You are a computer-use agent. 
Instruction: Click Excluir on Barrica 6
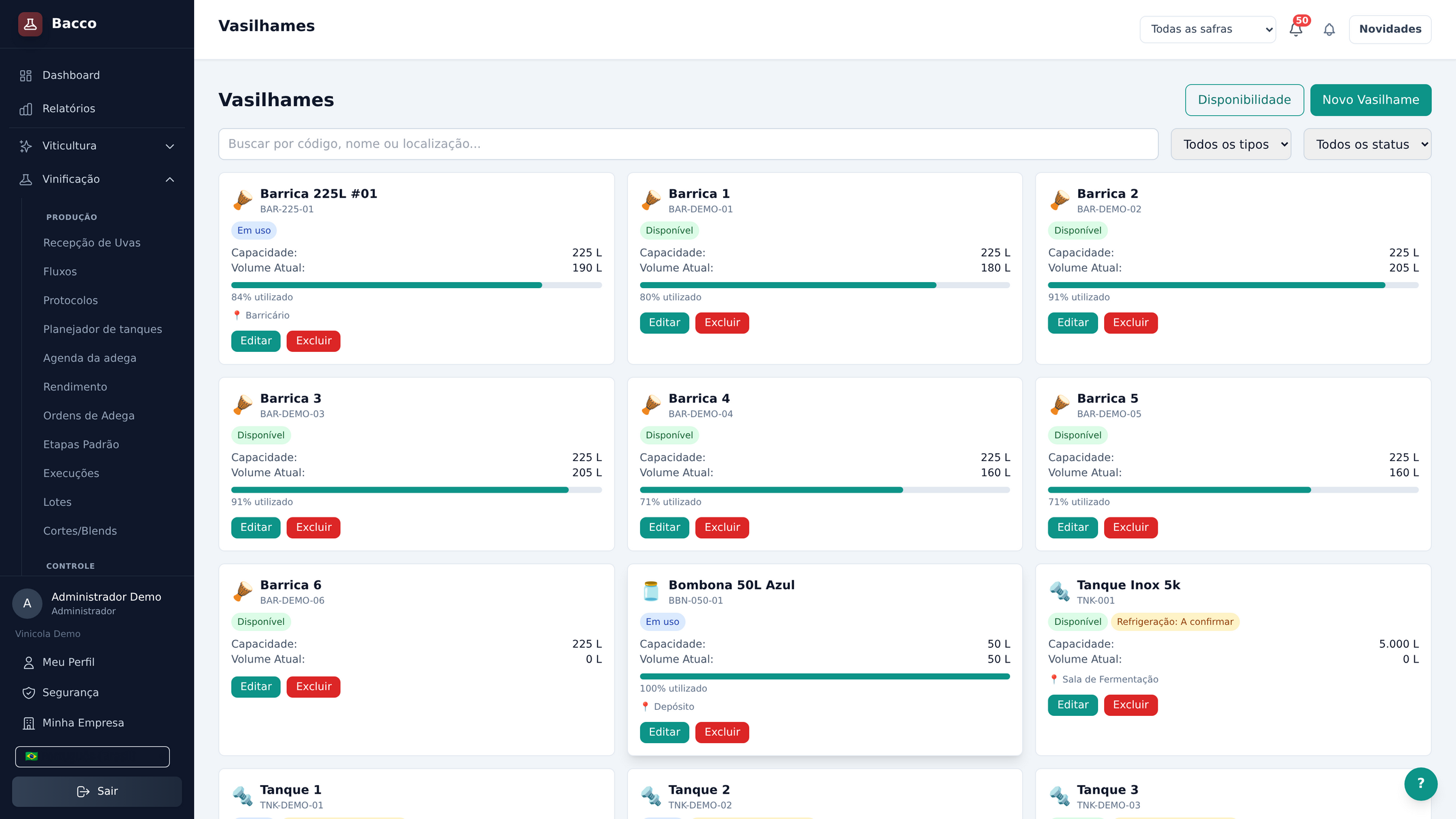pos(314,687)
